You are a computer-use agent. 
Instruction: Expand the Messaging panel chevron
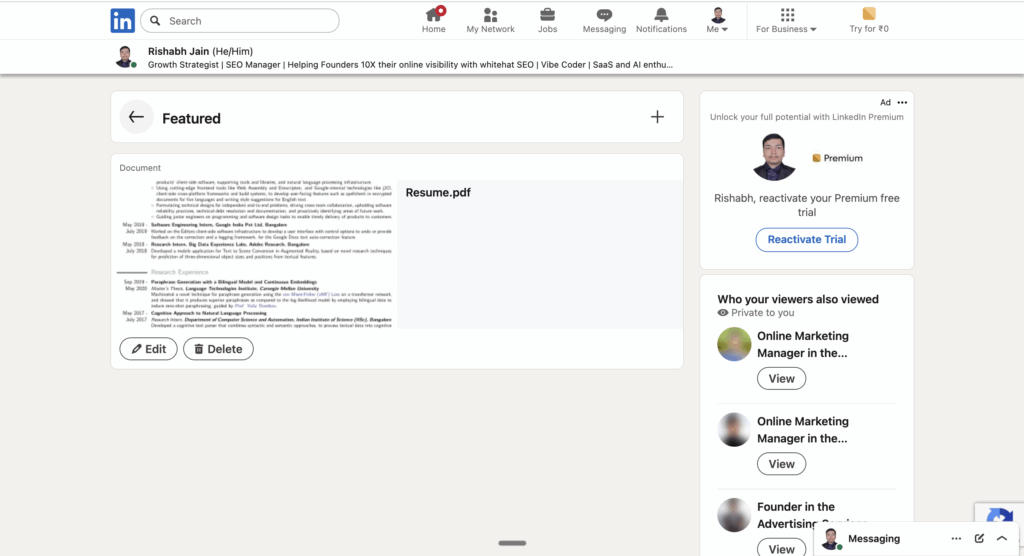pyautogui.click(x=1002, y=538)
